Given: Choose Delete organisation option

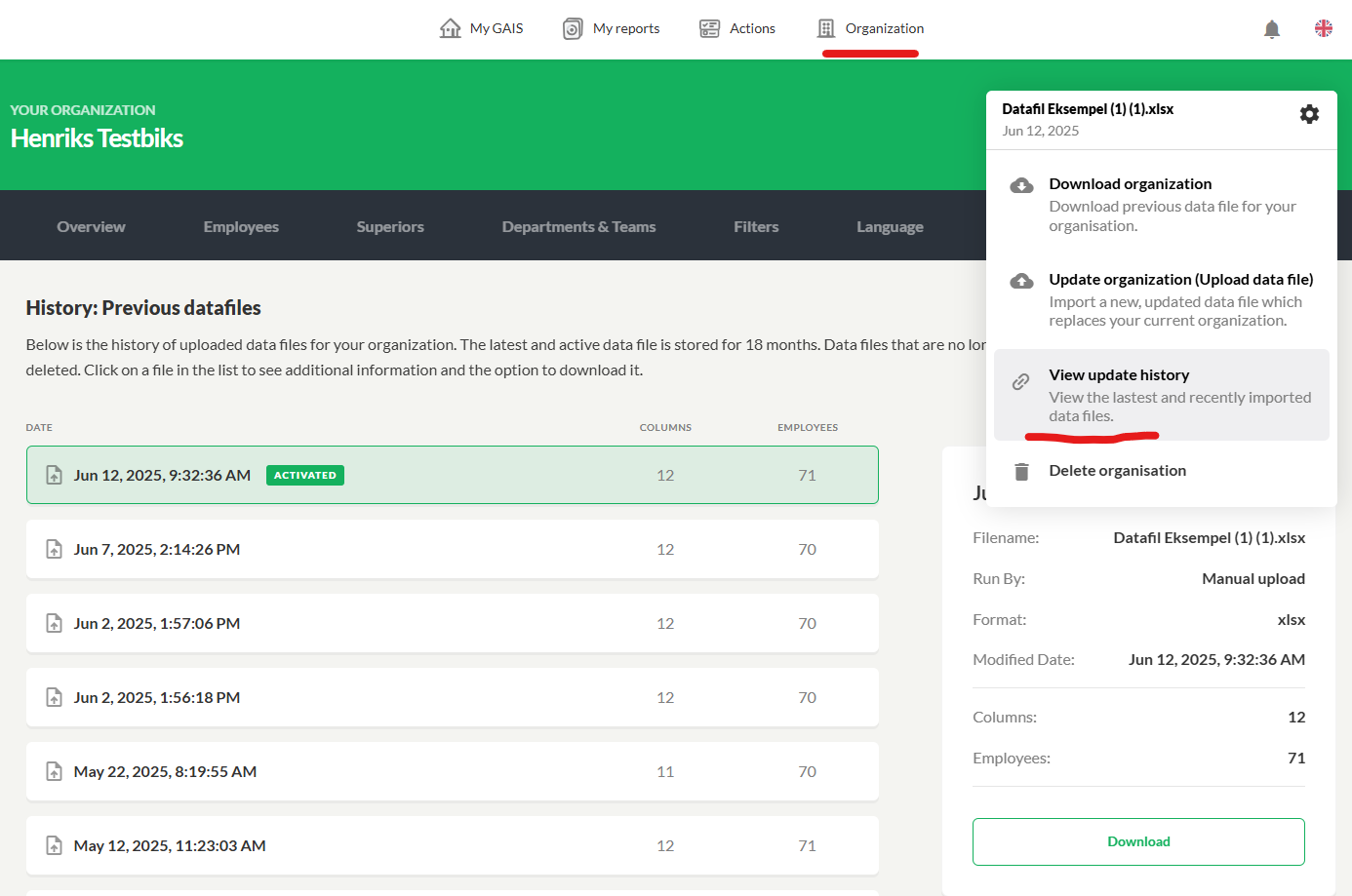Looking at the screenshot, I should click(1161, 471).
